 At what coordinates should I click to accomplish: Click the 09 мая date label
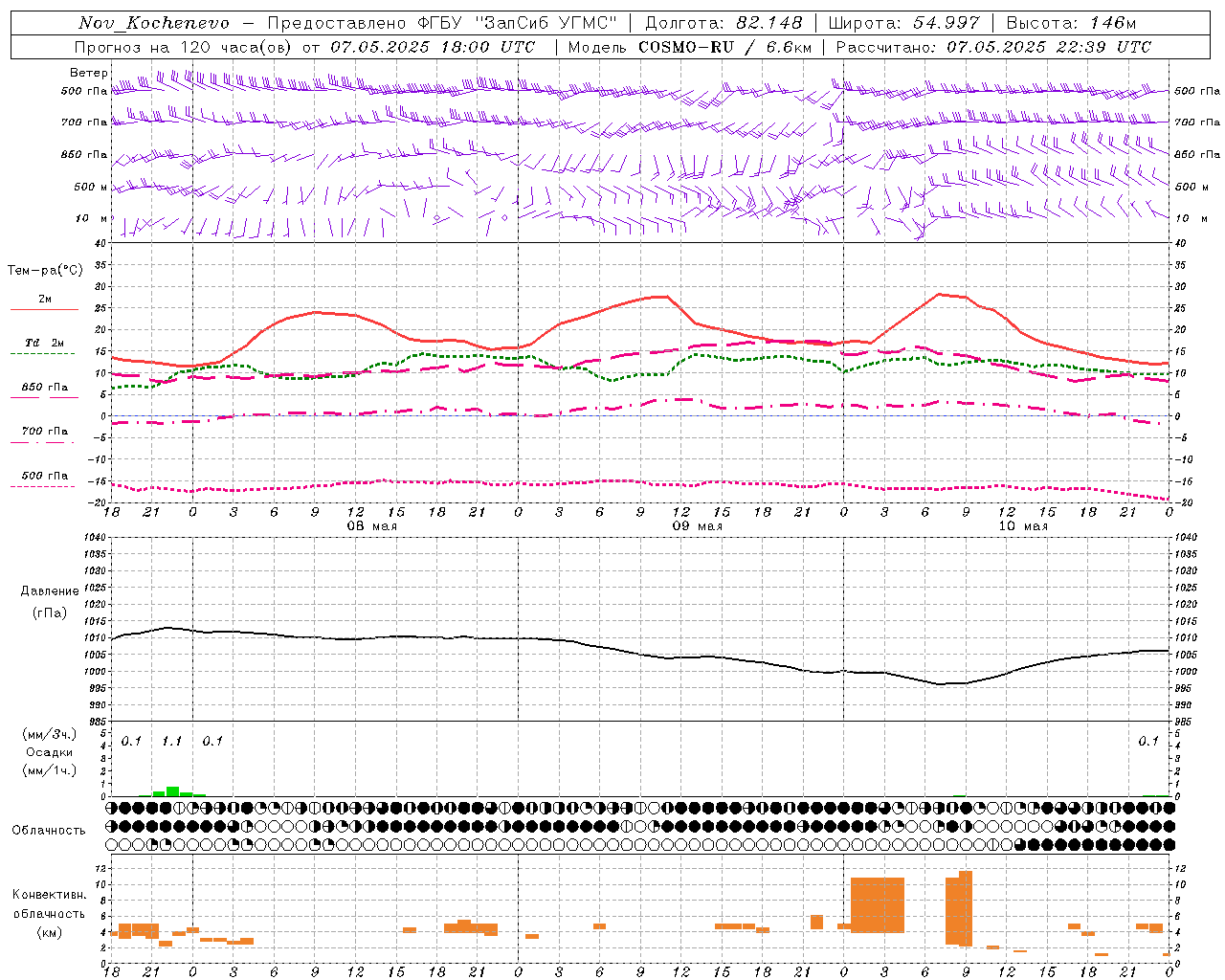coord(697,526)
